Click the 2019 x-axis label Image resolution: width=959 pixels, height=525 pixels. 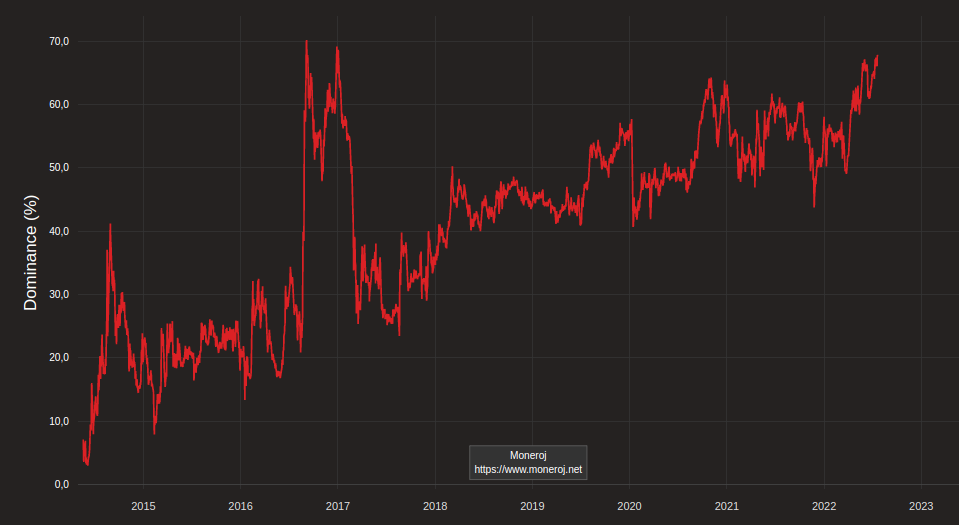tap(532, 506)
